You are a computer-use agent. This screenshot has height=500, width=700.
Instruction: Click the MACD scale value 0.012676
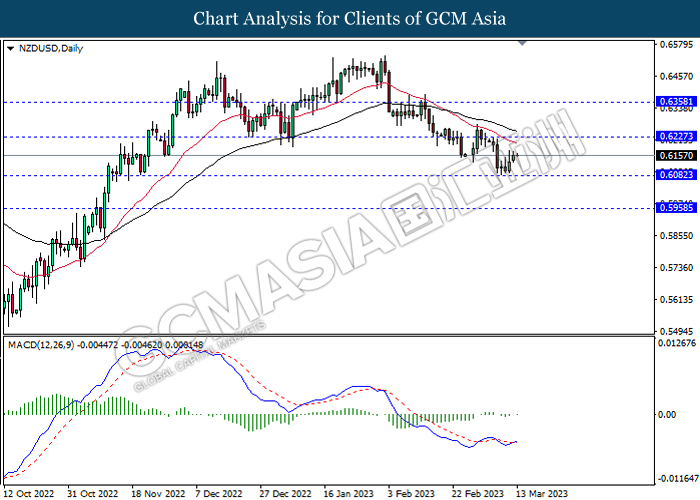pyautogui.click(x=677, y=343)
